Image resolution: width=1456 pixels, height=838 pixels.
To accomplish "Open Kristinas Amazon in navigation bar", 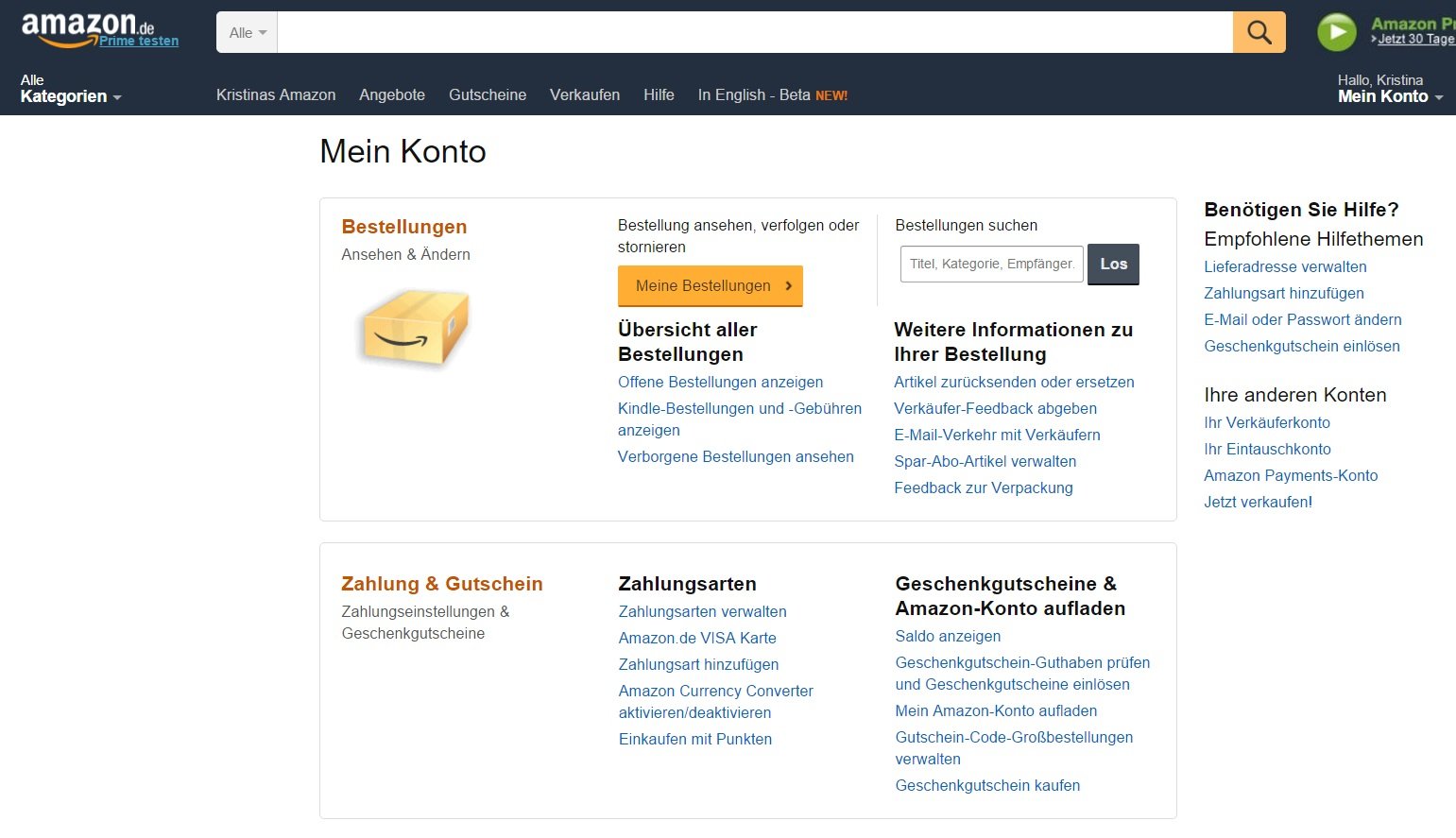I will pyautogui.click(x=276, y=94).
